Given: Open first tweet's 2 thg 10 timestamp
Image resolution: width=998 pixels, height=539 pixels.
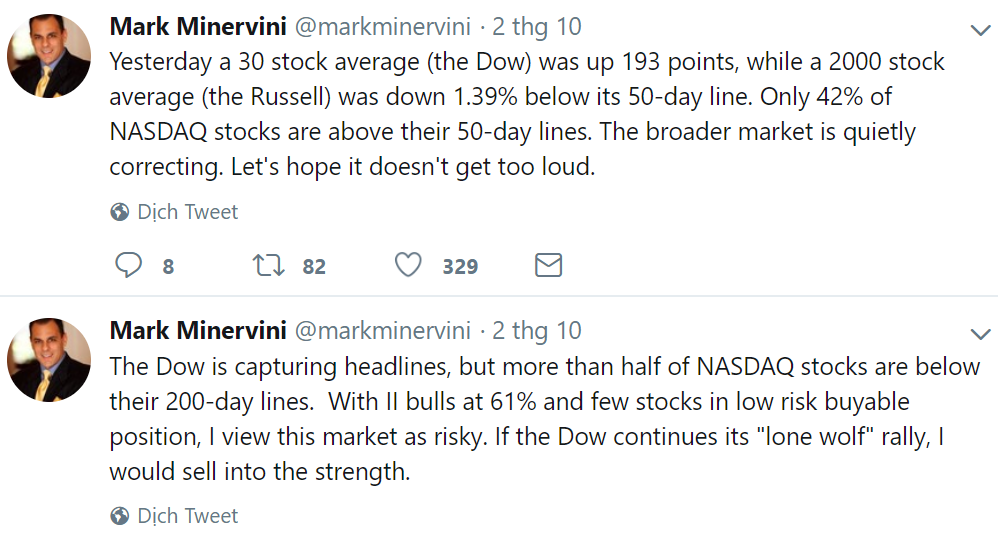Looking at the screenshot, I should [537, 27].
